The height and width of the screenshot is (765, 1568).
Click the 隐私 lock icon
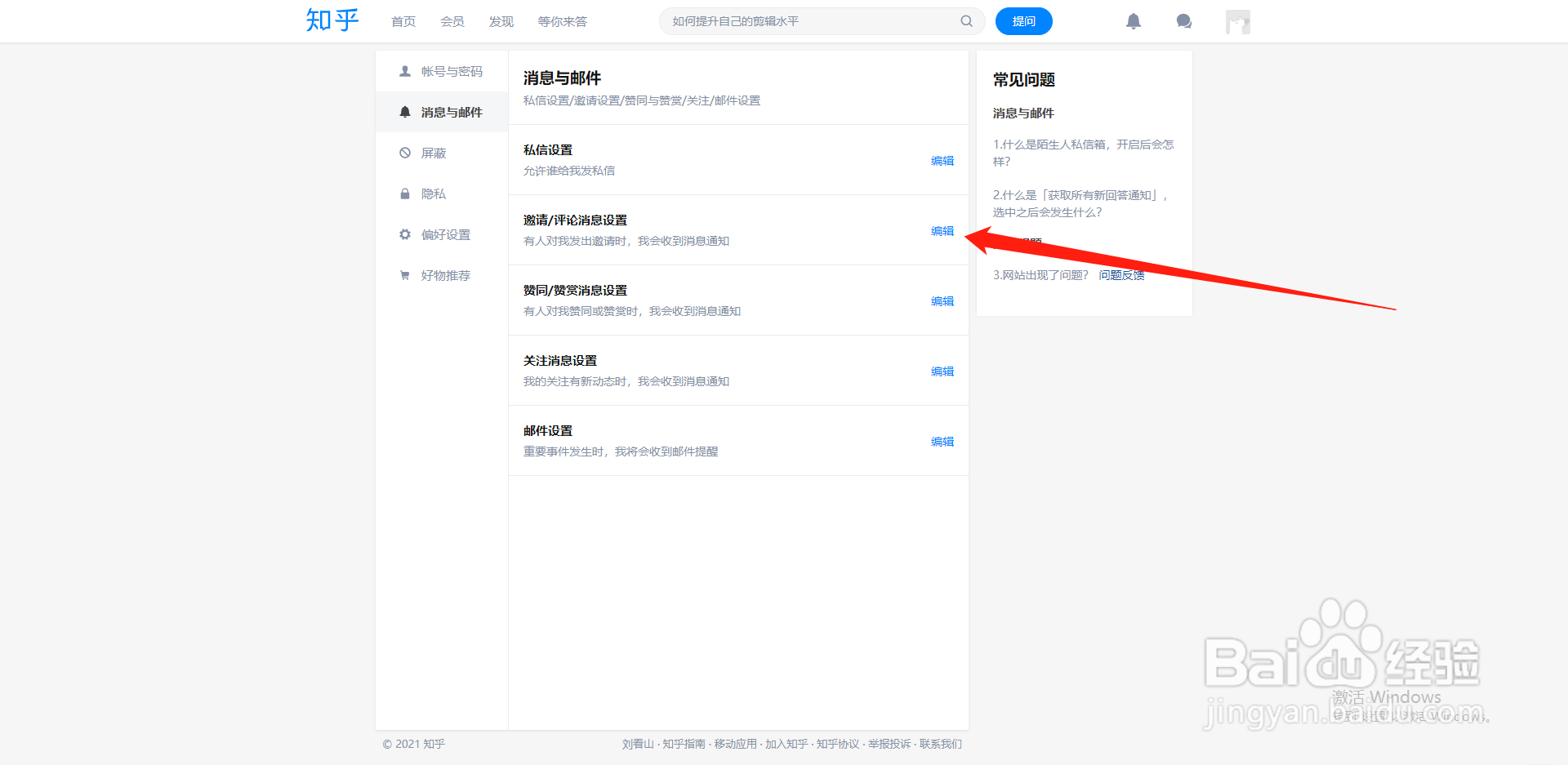click(x=404, y=193)
